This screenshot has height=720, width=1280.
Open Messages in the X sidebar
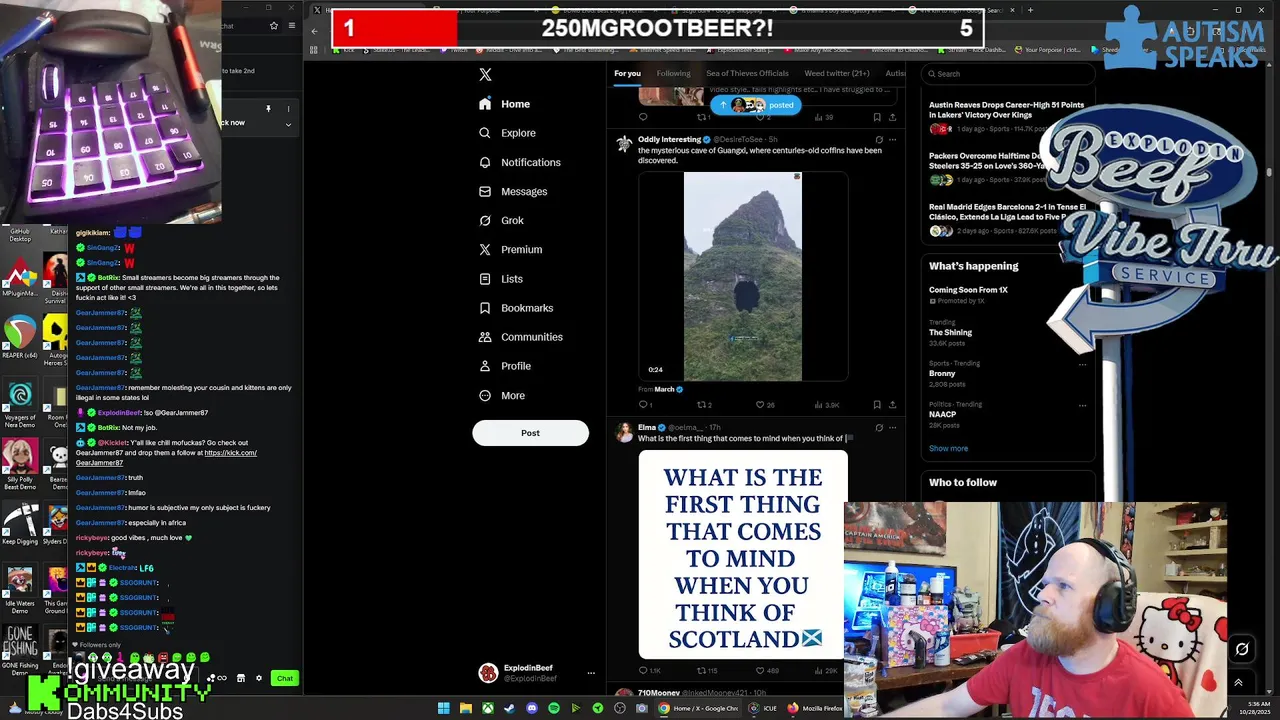coord(513,191)
